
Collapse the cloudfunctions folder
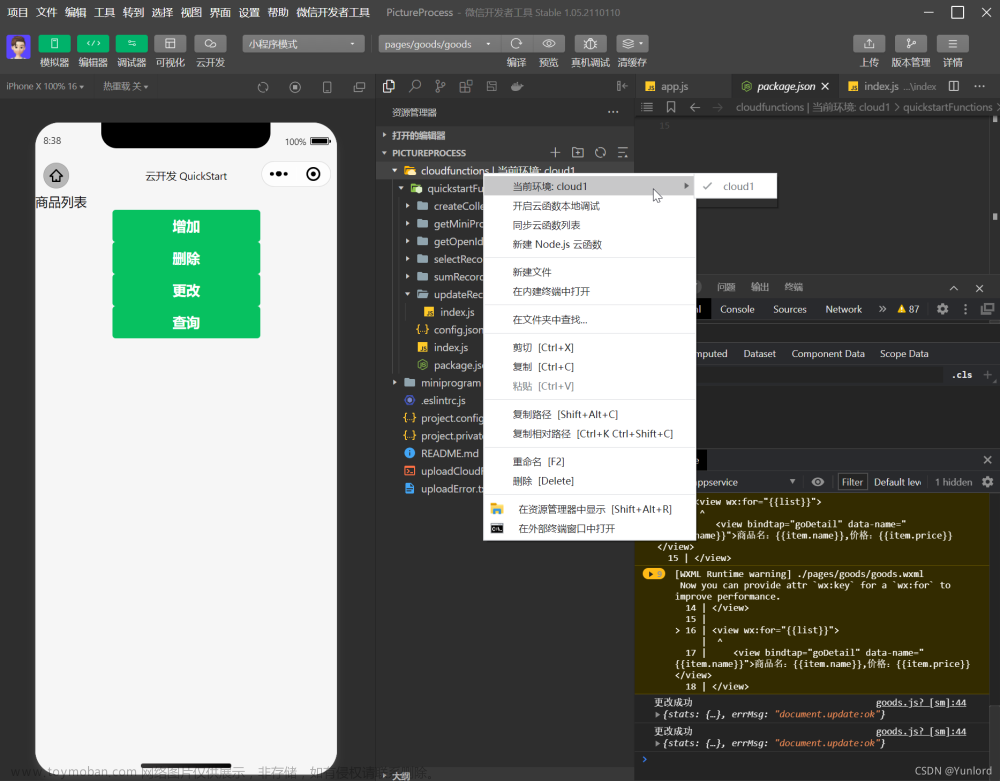pos(395,170)
